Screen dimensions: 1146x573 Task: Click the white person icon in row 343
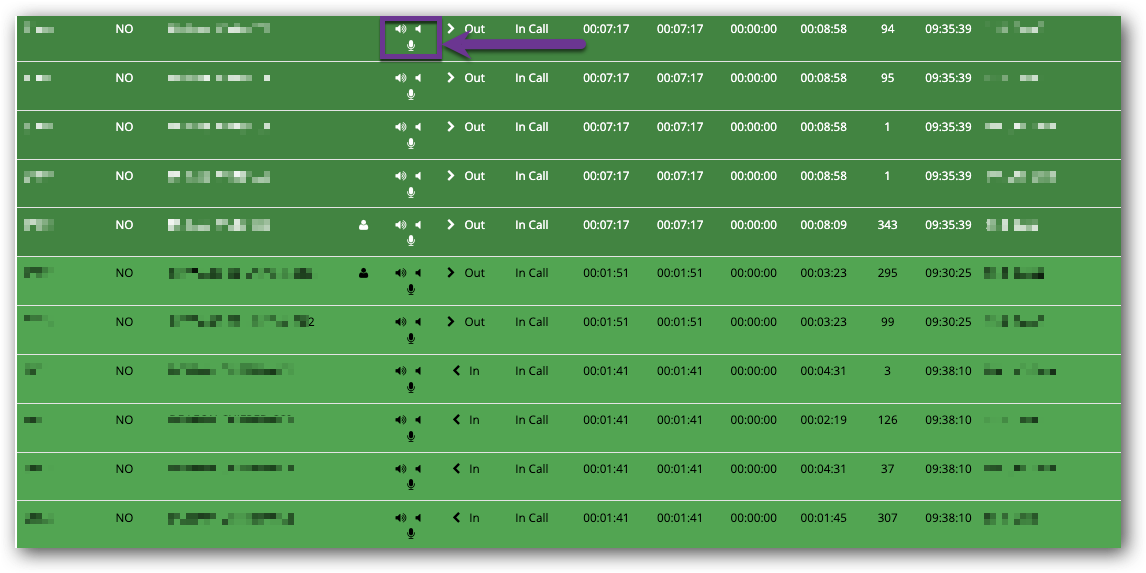[x=364, y=224]
